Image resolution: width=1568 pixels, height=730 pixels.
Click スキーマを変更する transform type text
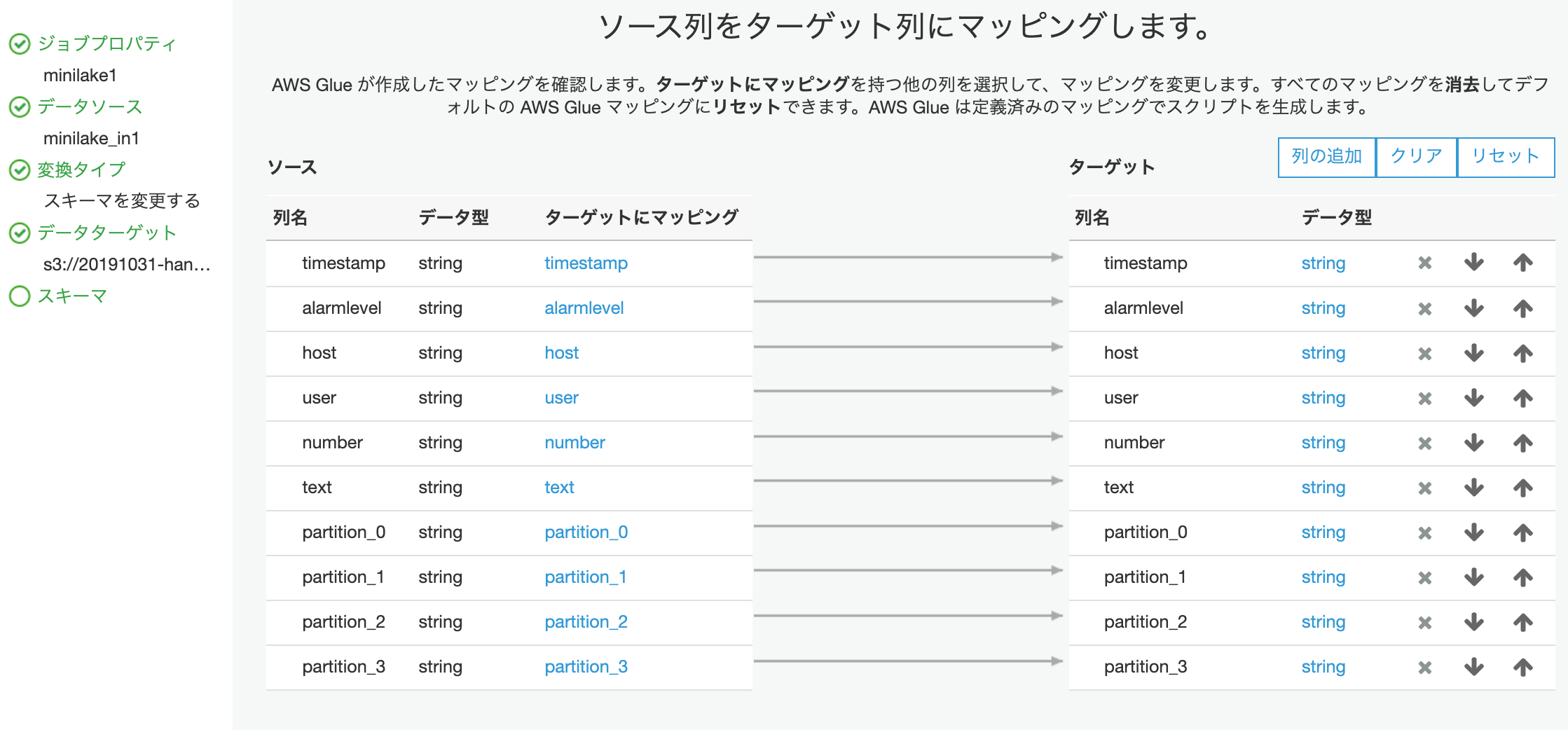(x=122, y=201)
